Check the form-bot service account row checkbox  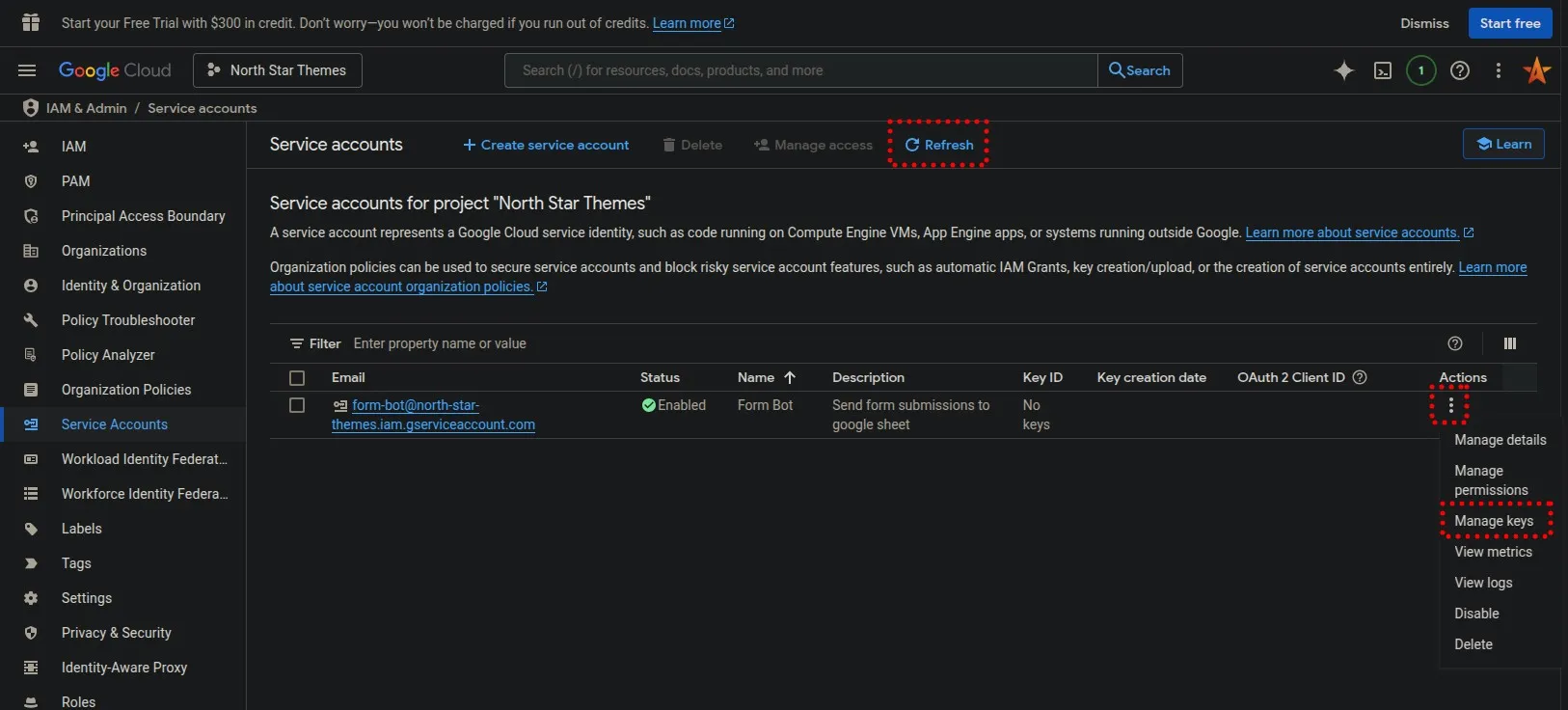(x=297, y=405)
